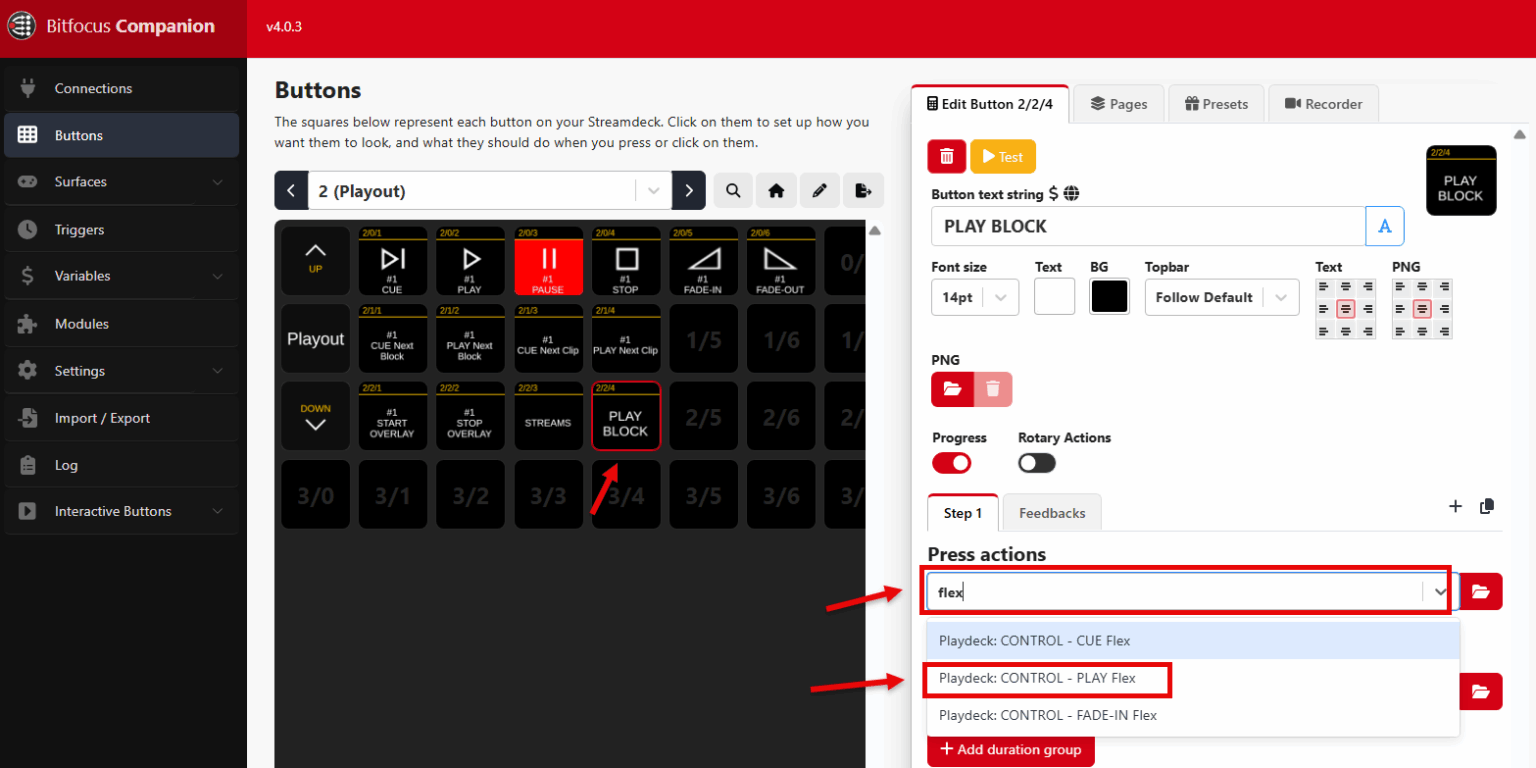Switch to the Feedbacks tab

click(x=1051, y=512)
